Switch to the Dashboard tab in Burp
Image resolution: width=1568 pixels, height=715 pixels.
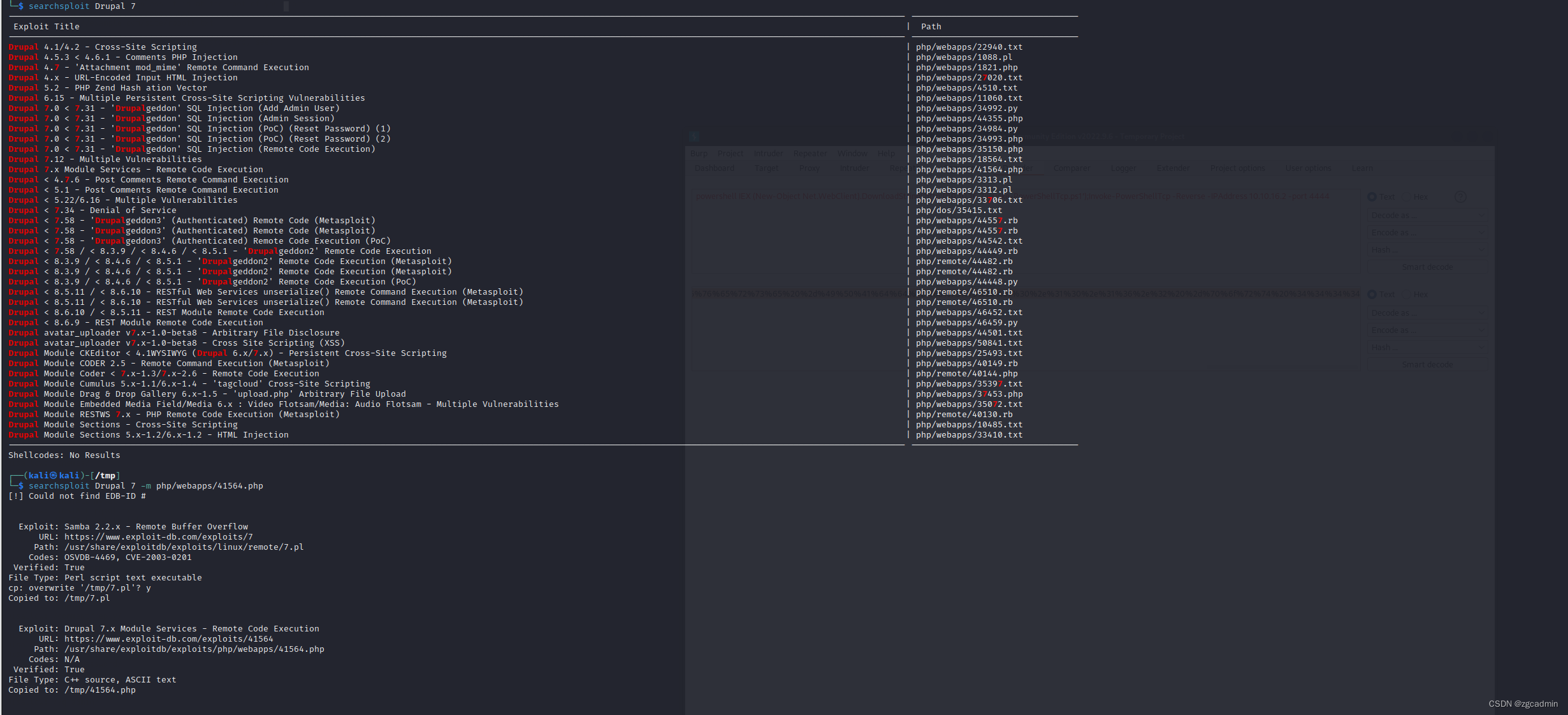tap(715, 168)
